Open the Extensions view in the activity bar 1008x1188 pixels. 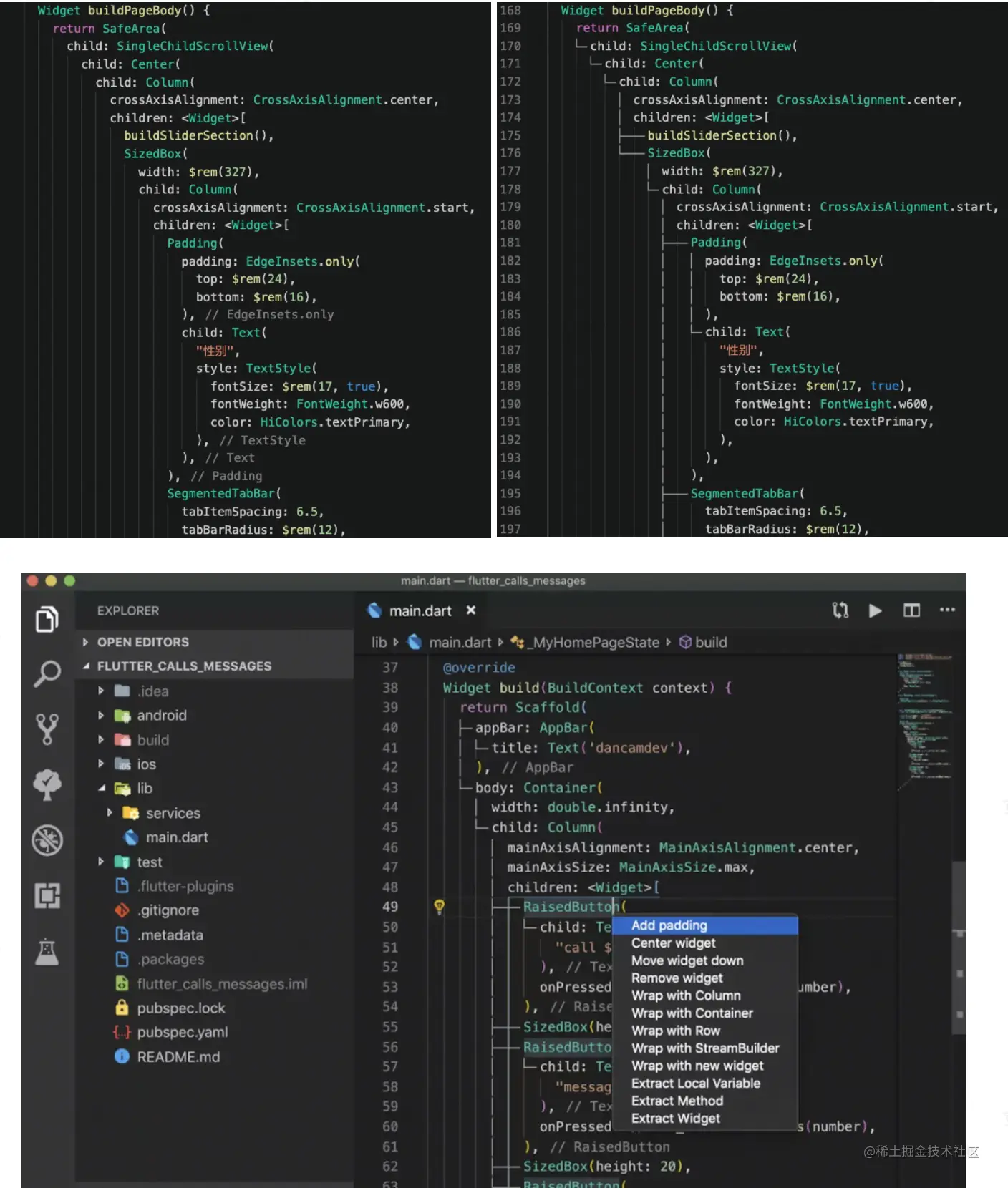click(47, 895)
